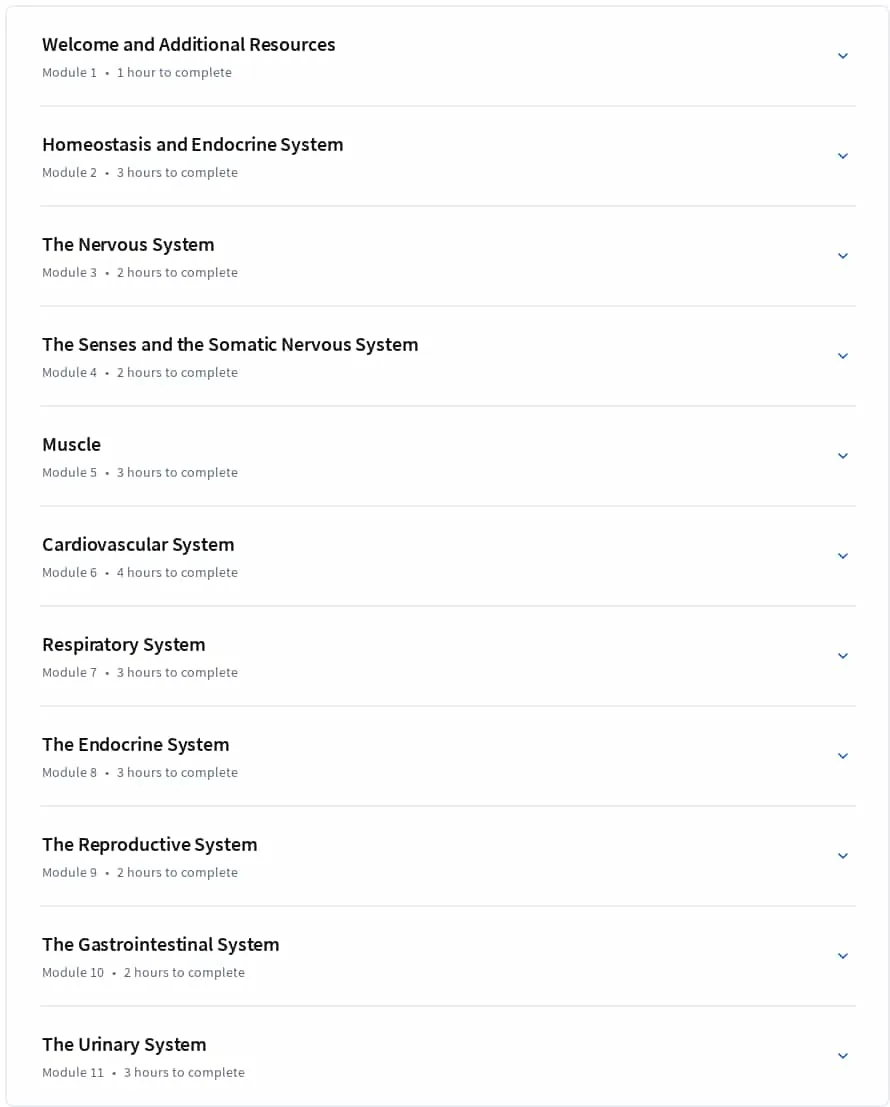Expand the Muscle module chevron
Viewport: 890px width, 1107px height.
pos(842,456)
